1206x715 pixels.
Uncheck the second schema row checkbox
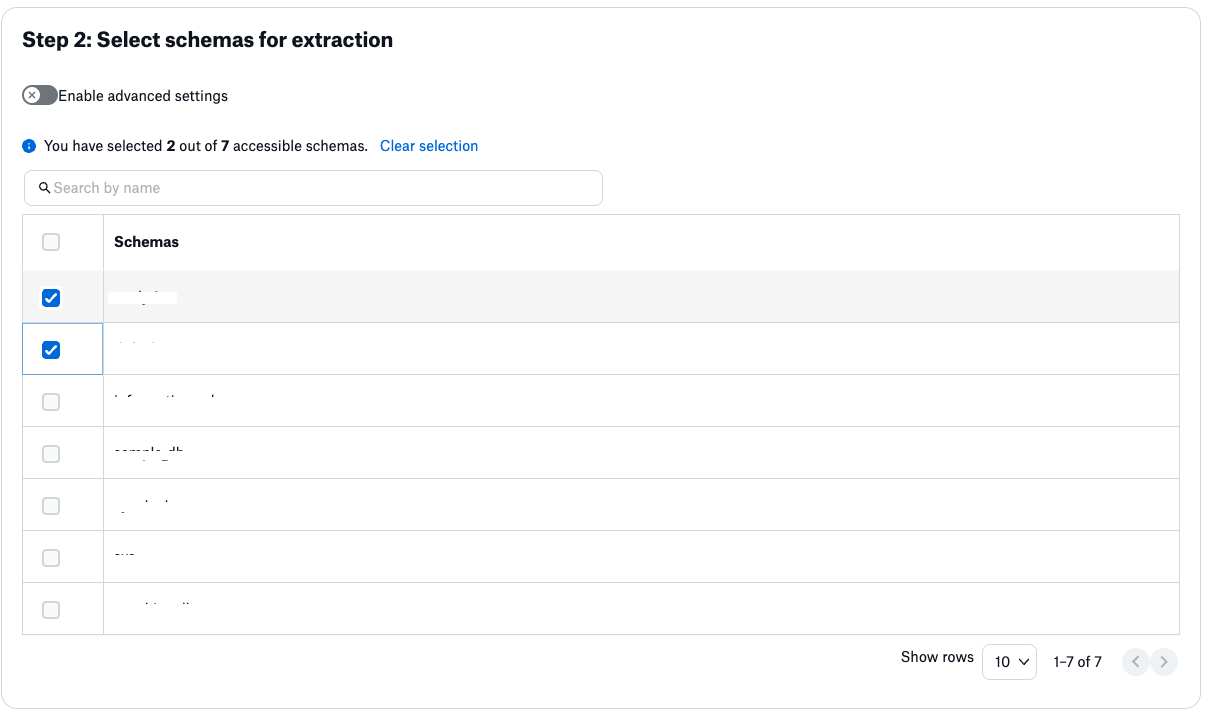[x=51, y=350]
